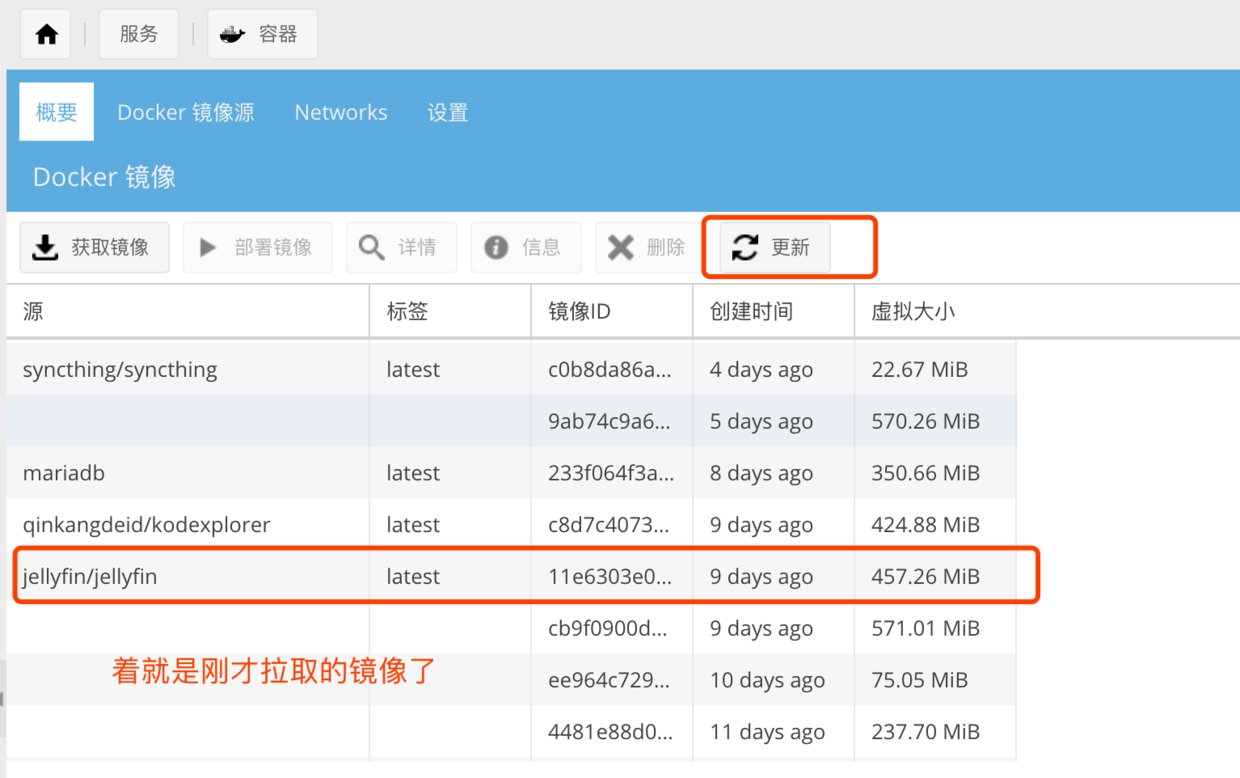Image resolution: width=1240 pixels, height=778 pixels.
Task: Open the 服务 breadcrumb
Action: point(139,34)
